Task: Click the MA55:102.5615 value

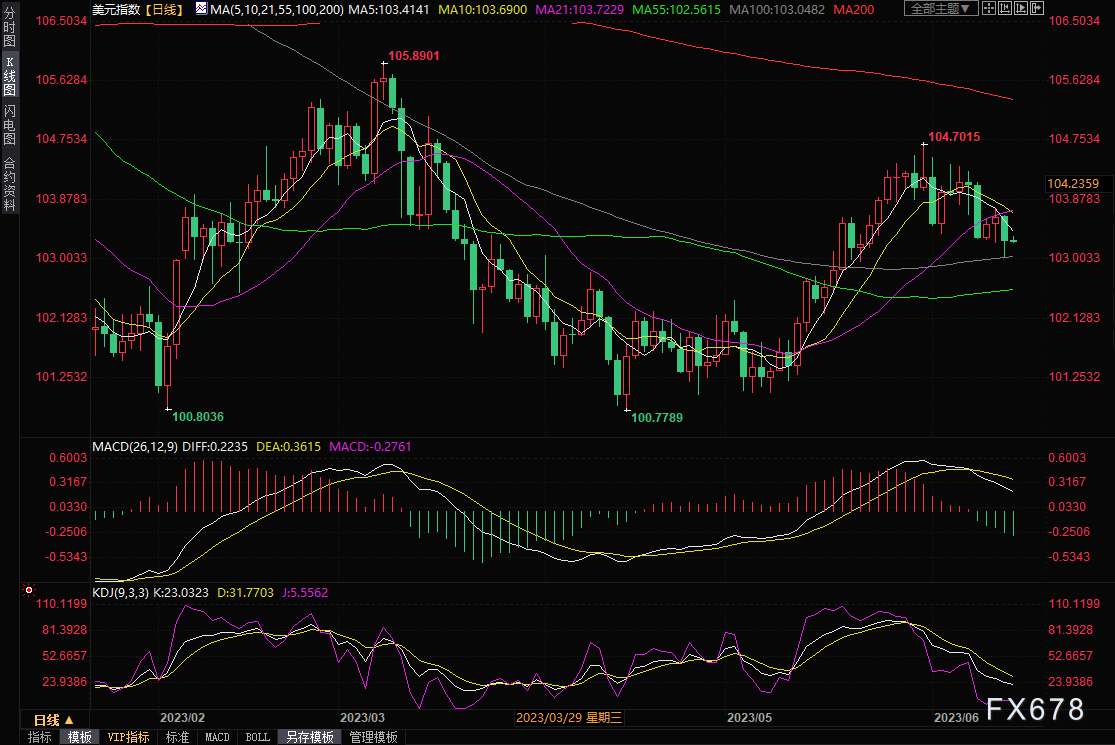Action: point(676,10)
